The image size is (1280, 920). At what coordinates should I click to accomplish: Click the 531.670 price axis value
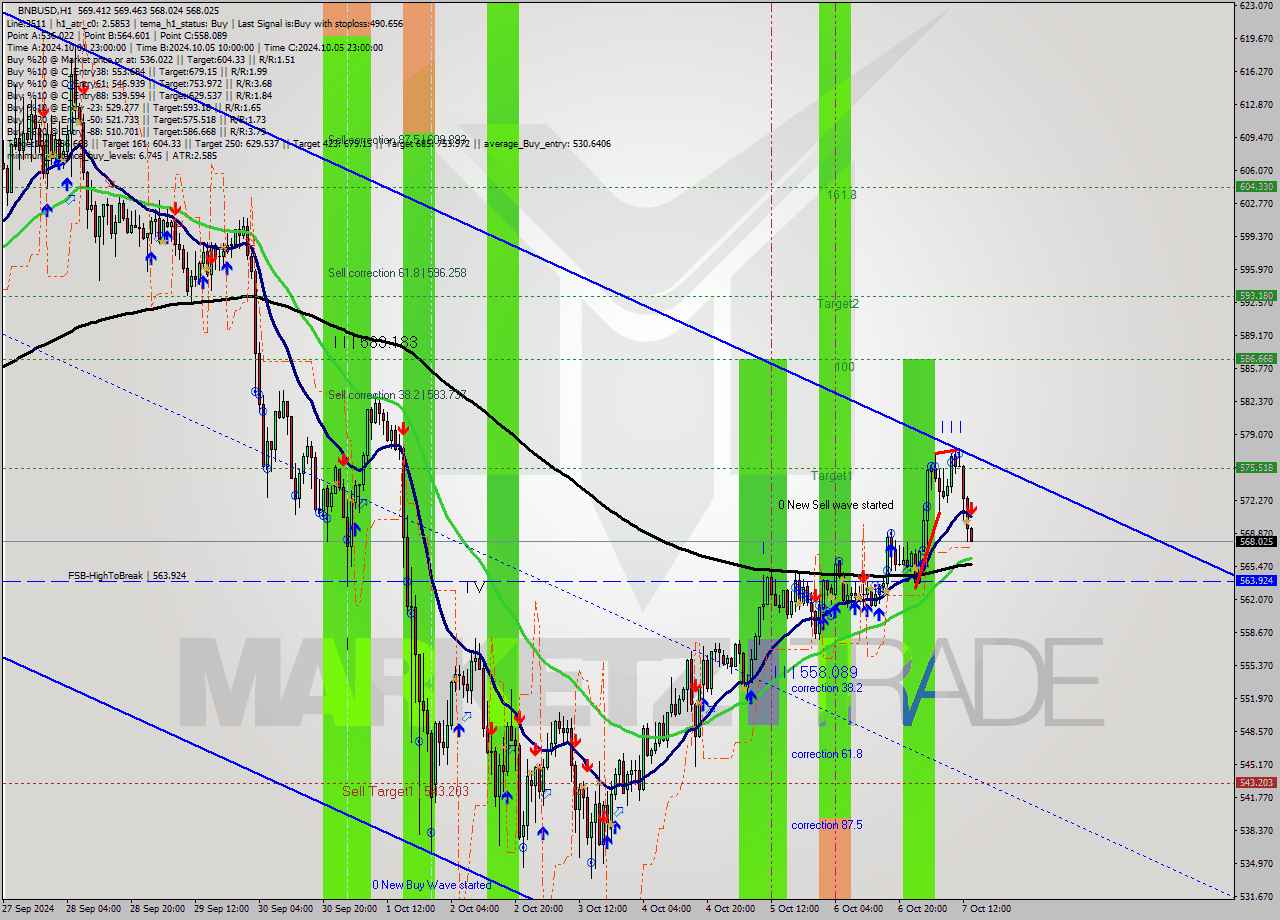tap(1256, 896)
